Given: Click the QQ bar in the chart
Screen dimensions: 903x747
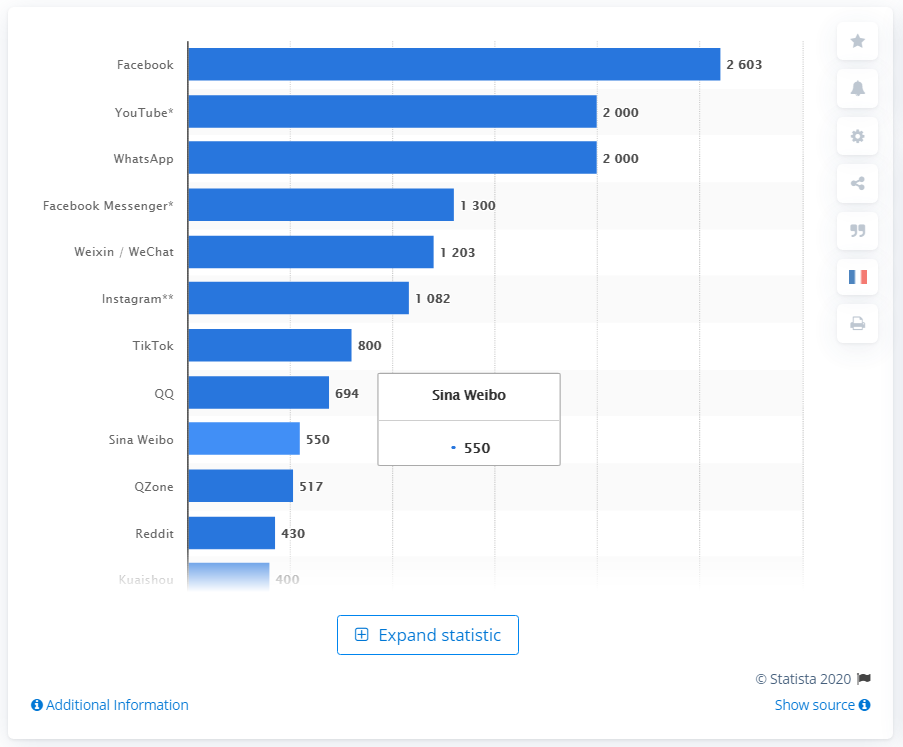Looking at the screenshot, I should (259, 393).
